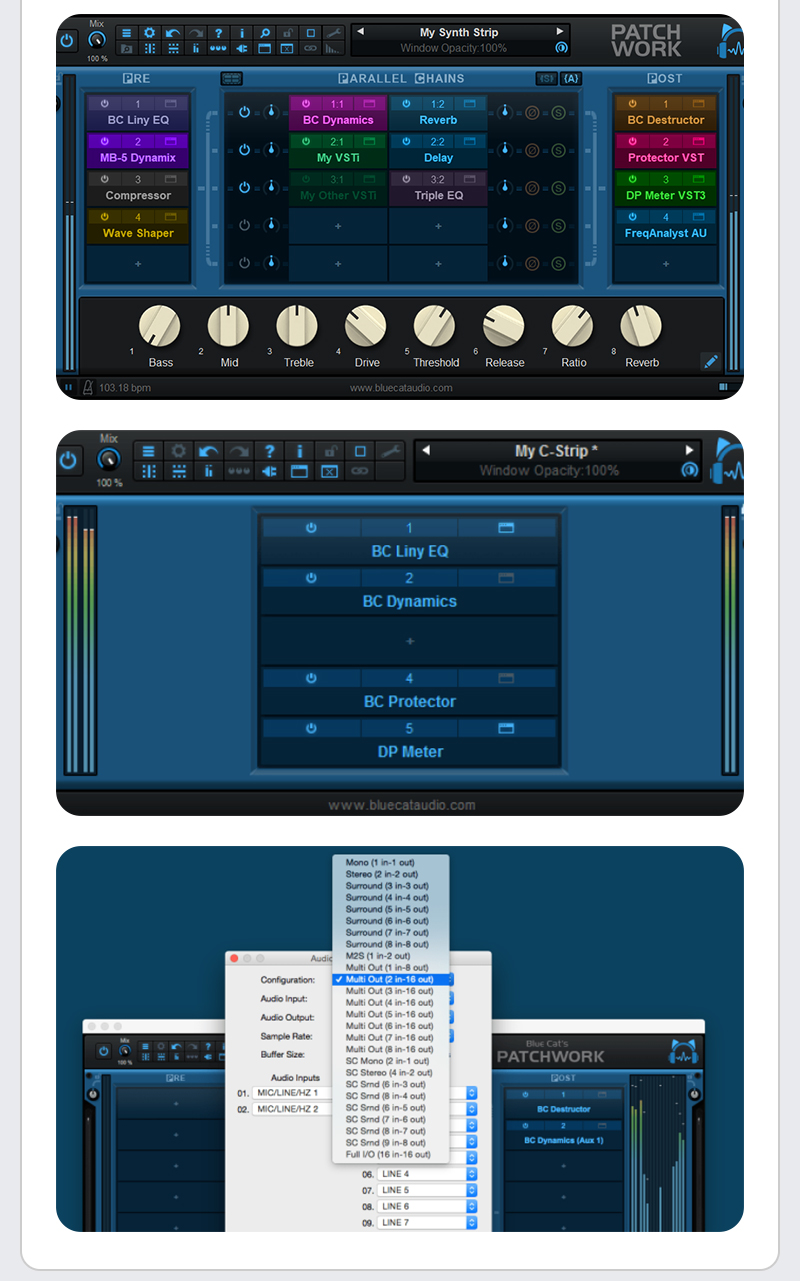800x1281 pixels.
Task: Open settings gear in My Synth Strip toolbar
Action: [150, 33]
